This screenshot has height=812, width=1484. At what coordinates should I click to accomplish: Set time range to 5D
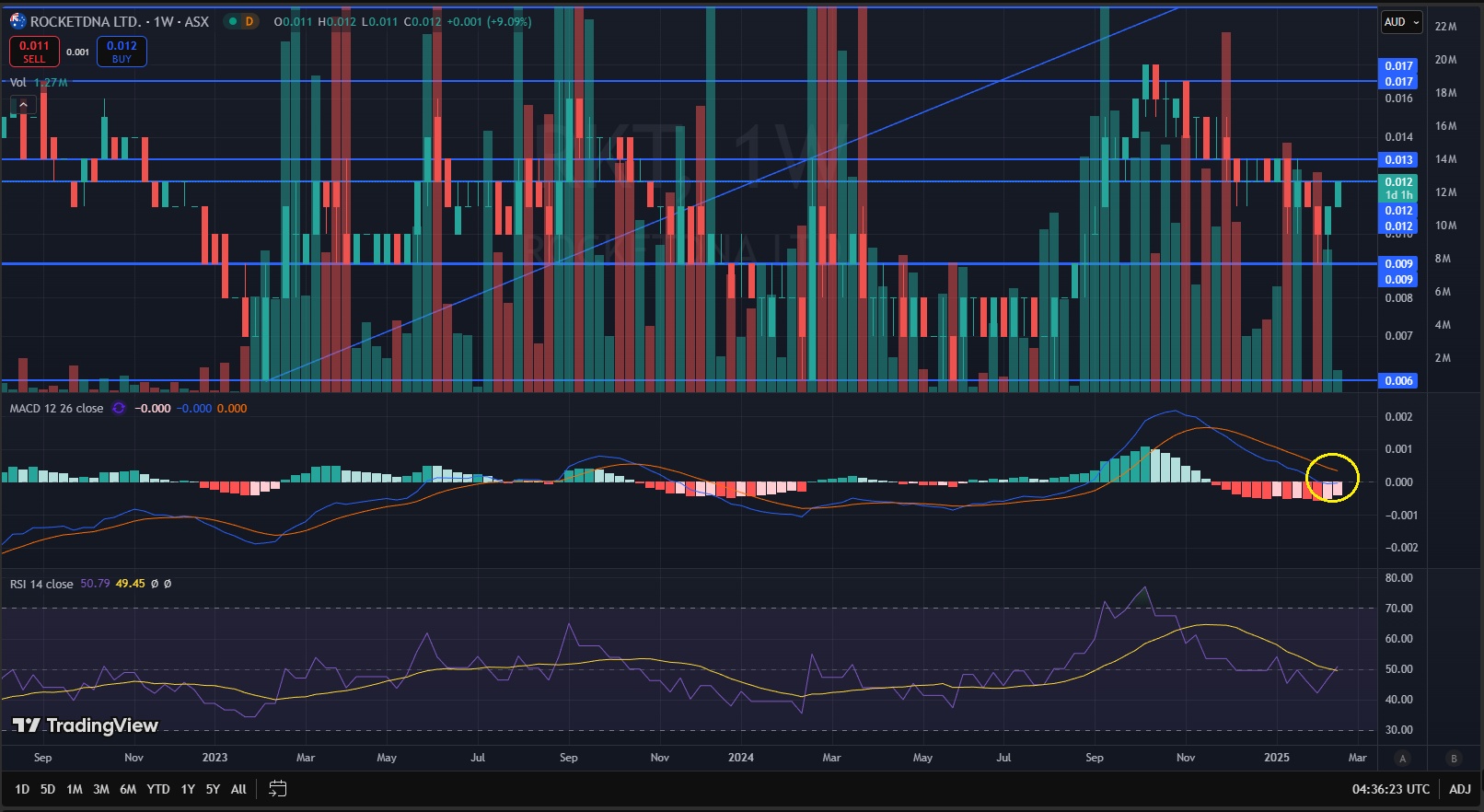click(x=48, y=789)
